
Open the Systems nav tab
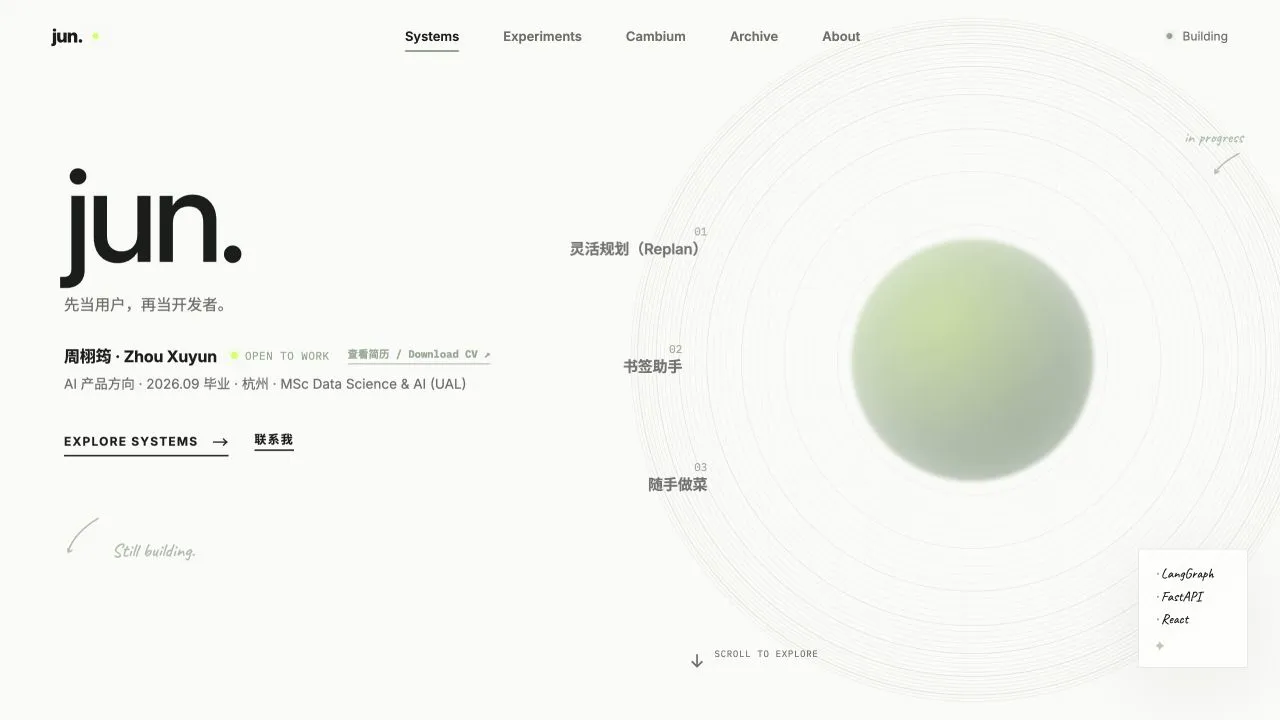pyautogui.click(x=432, y=37)
